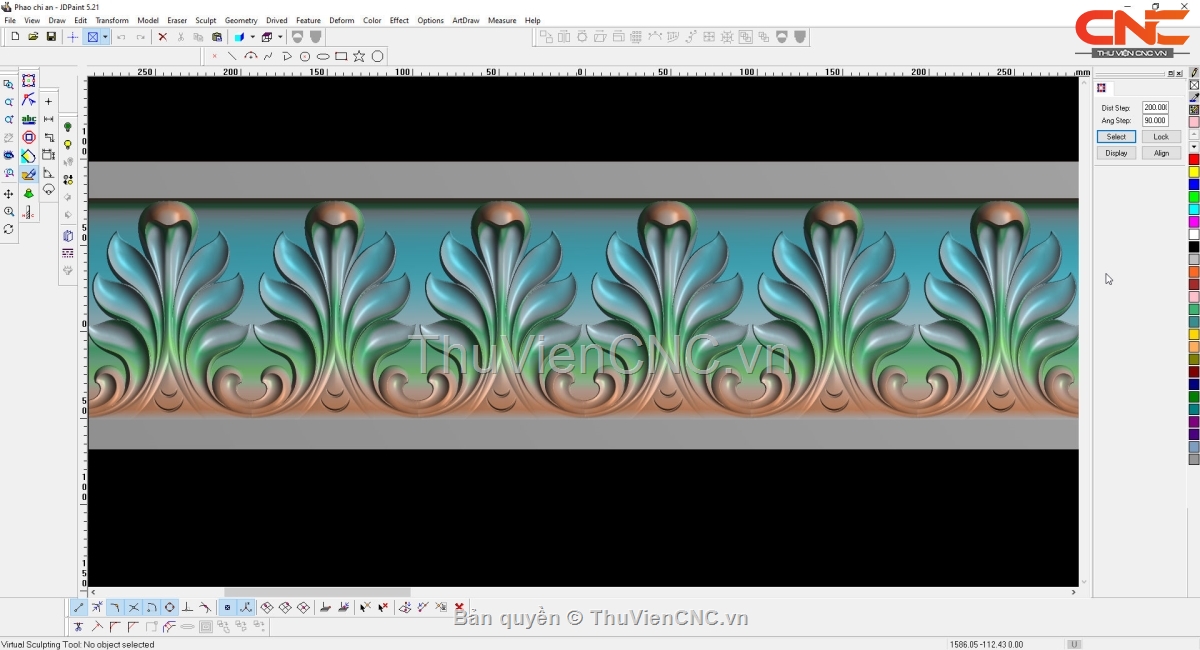Activate the pan move arrows tool
1200x650 pixels.
click(x=9, y=194)
